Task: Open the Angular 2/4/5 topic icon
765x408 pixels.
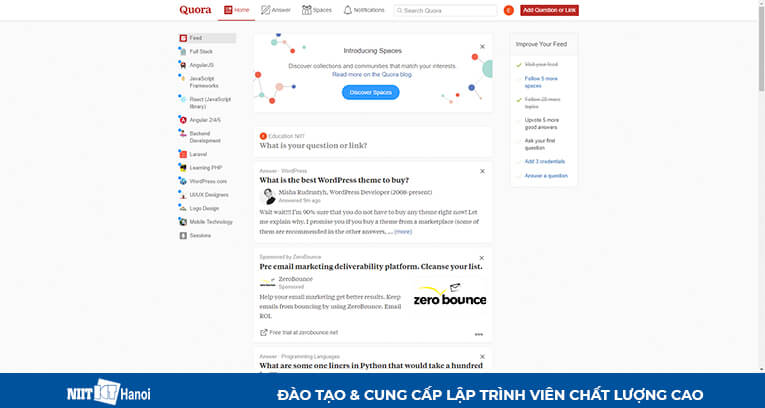Action: pyautogui.click(x=183, y=120)
